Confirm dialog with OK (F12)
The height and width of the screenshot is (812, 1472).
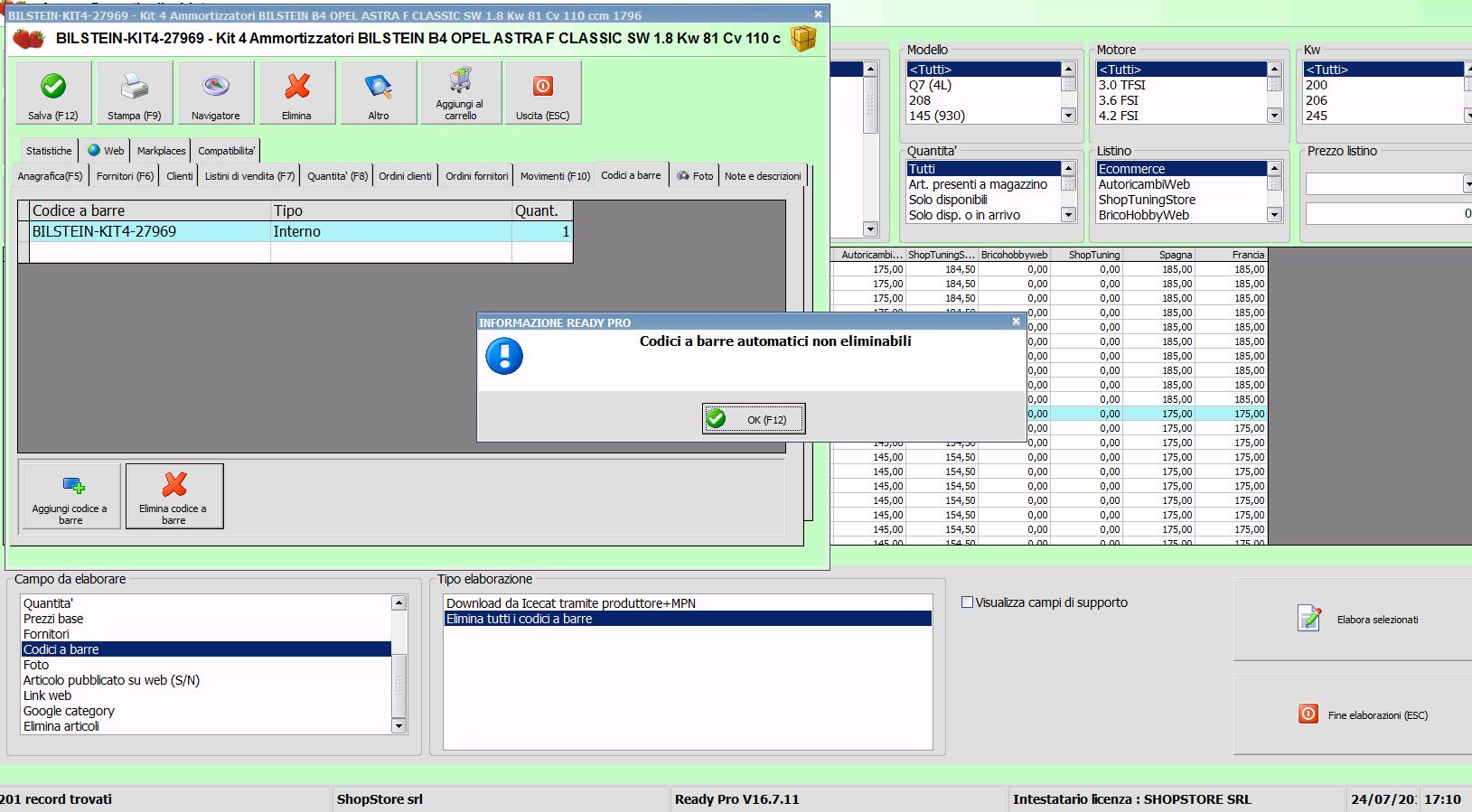pyautogui.click(x=754, y=419)
